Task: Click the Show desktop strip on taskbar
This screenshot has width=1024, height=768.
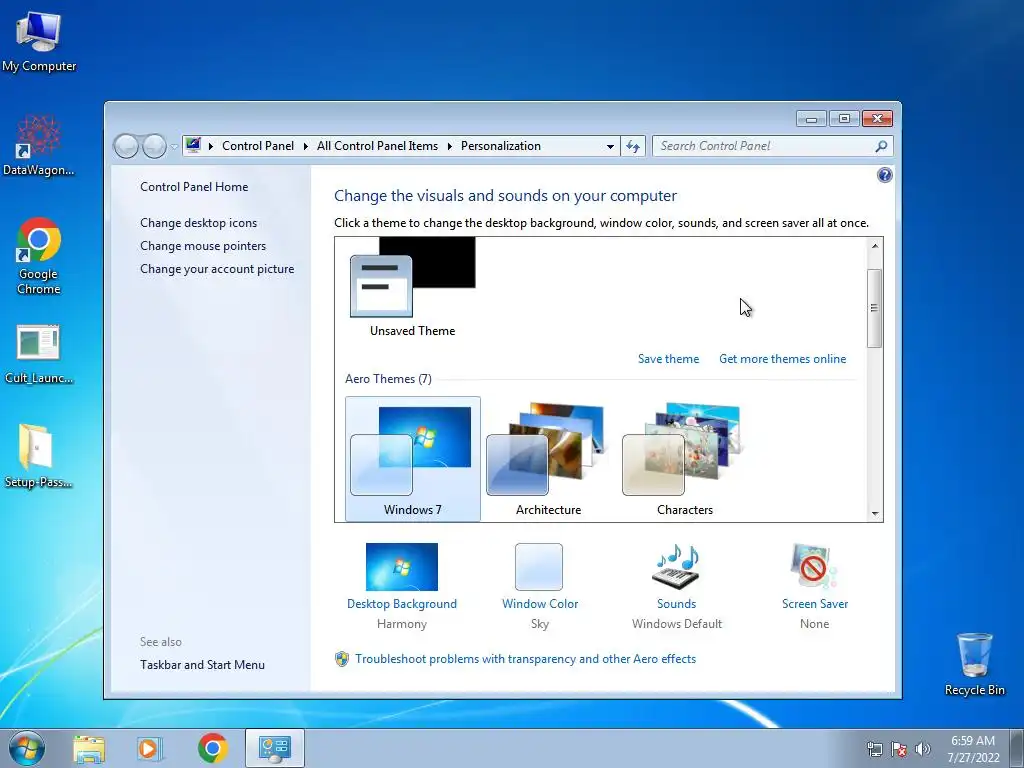Action: point(1017,748)
